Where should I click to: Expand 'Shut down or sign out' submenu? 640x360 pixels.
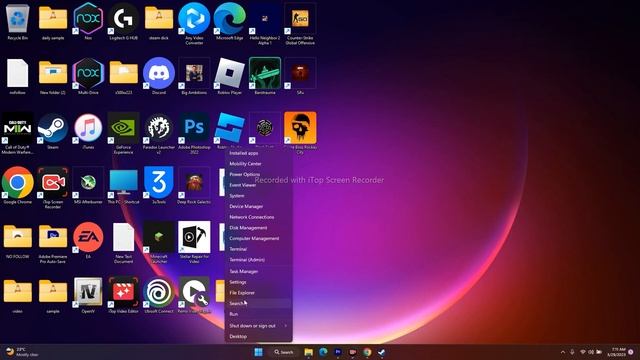258,326
